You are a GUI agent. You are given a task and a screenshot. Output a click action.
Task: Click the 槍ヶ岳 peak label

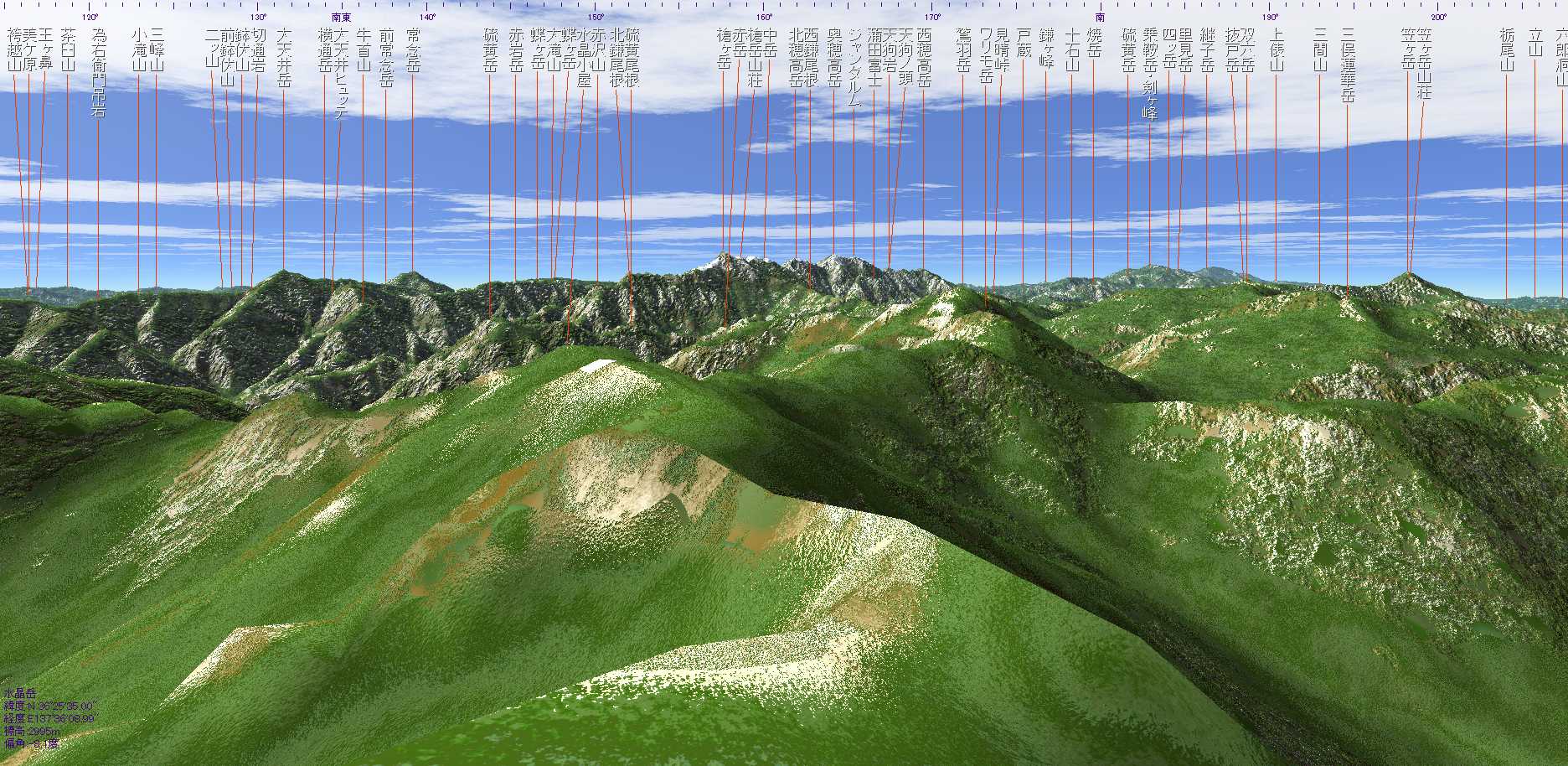[x=724, y=49]
